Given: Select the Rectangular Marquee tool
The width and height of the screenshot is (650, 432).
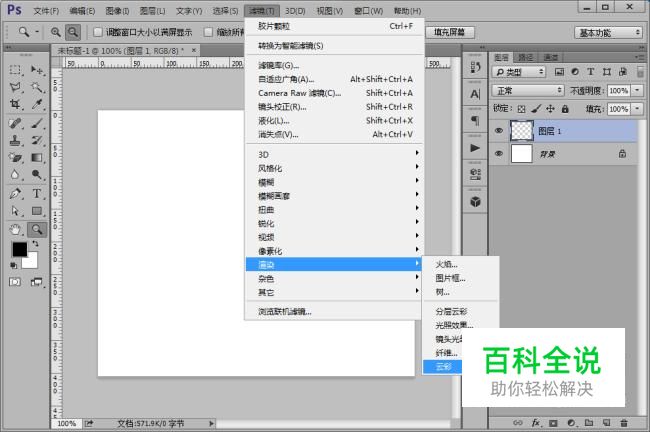Looking at the screenshot, I should [x=15, y=70].
